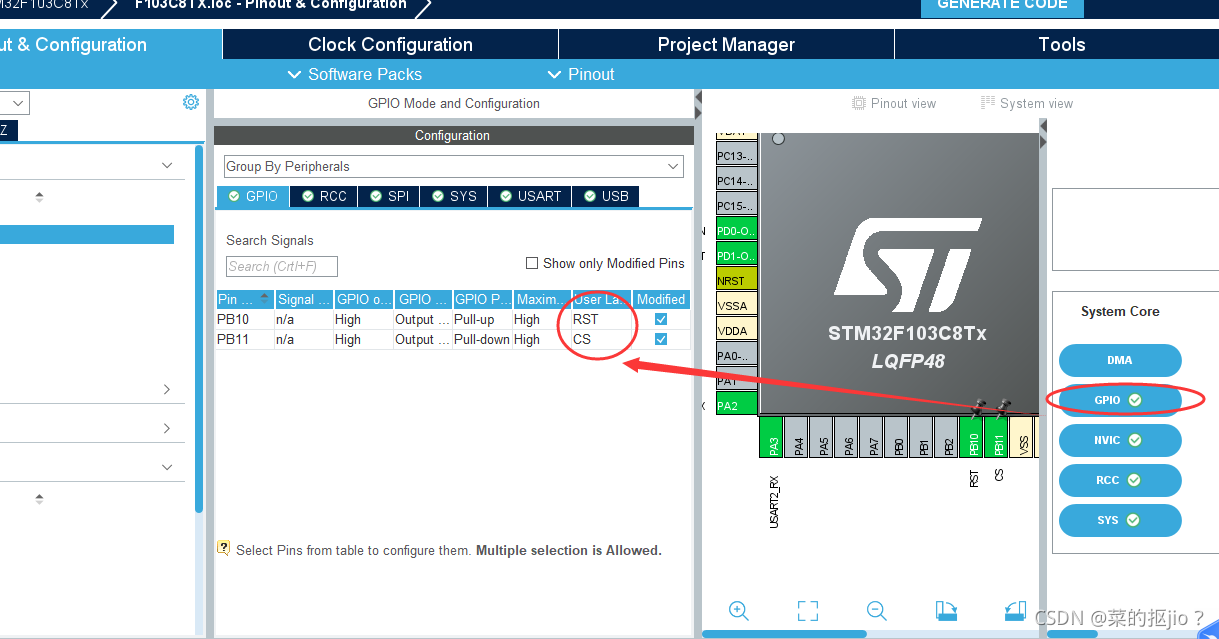
Task: Zoom in on the chip pinout view
Action: click(x=739, y=611)
